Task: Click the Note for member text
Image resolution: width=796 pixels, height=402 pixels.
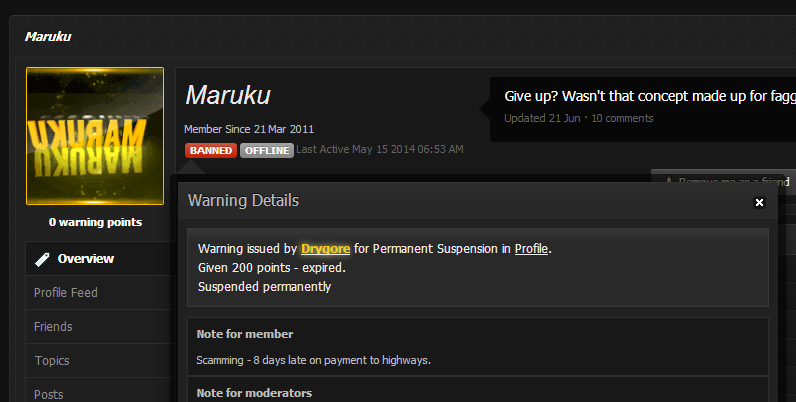Action: [245, 334]
